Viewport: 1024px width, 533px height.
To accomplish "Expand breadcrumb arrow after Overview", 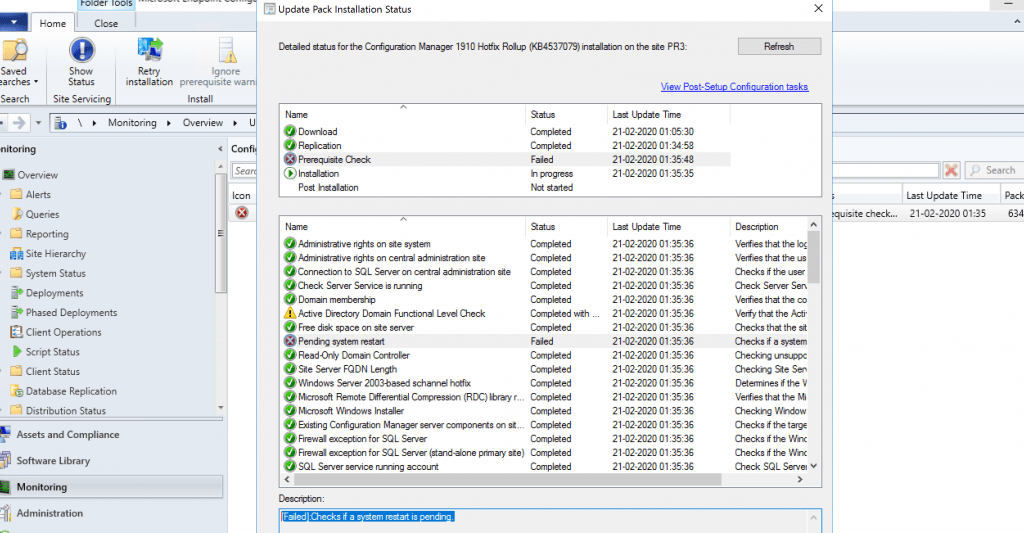I will (x=237, y=123).
